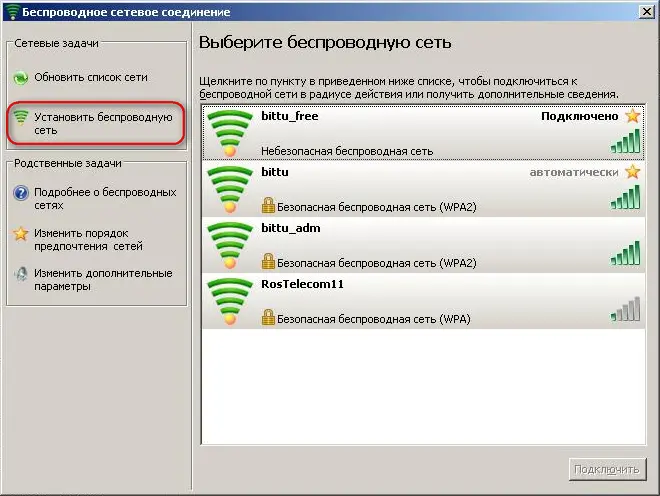Open 'Установить беспроводную сеть' link
The width and height of the screenshot is (660, 496).
pos(103,123)
